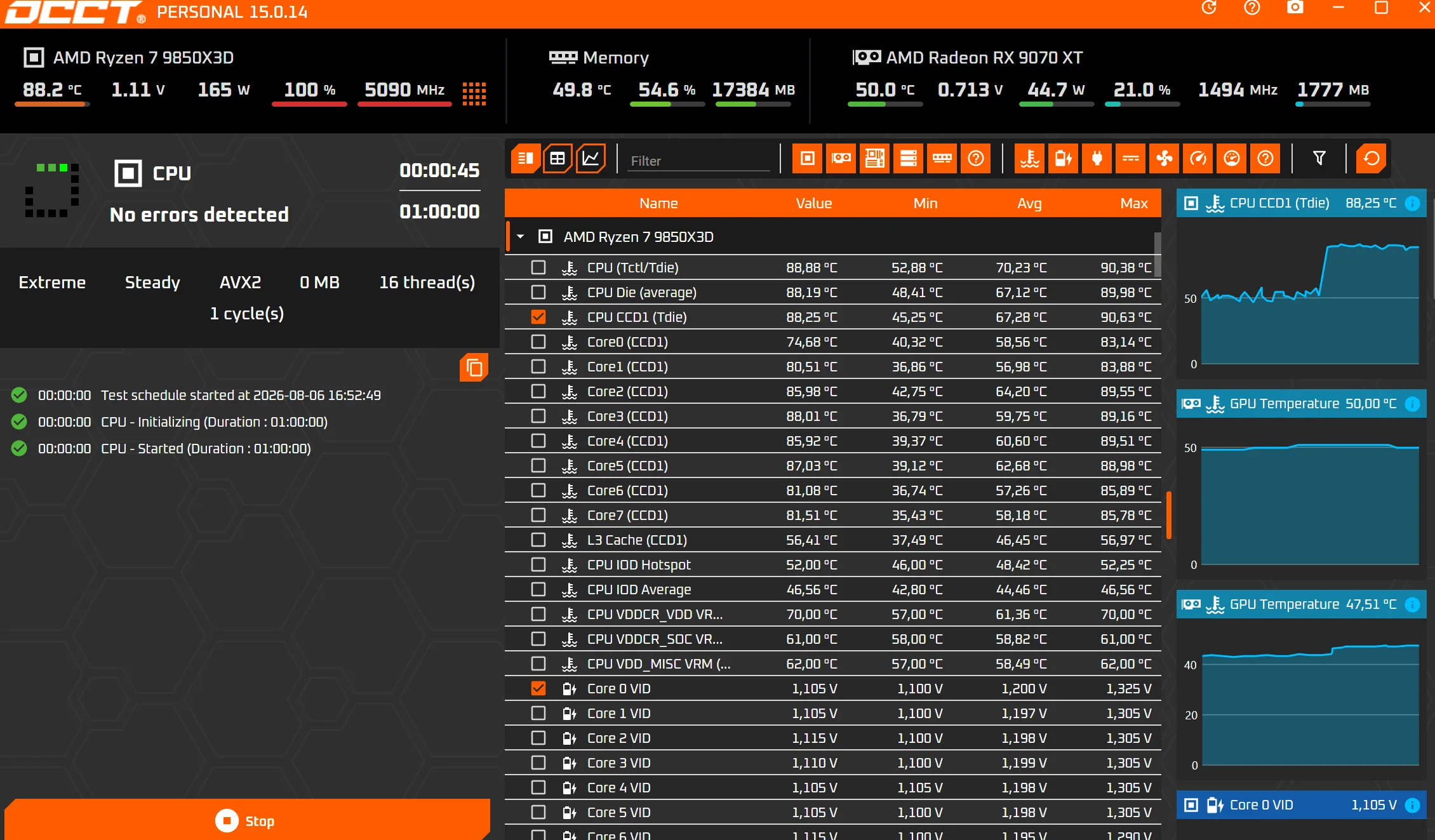Copy the test log to clipboard

point(474,368)
